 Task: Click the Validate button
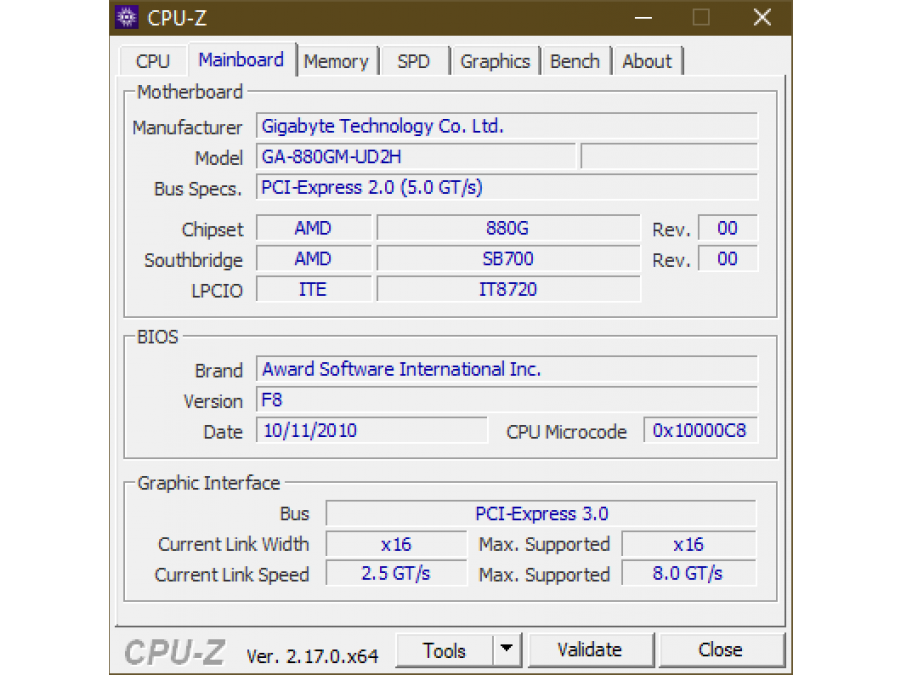tap(589, 650)
